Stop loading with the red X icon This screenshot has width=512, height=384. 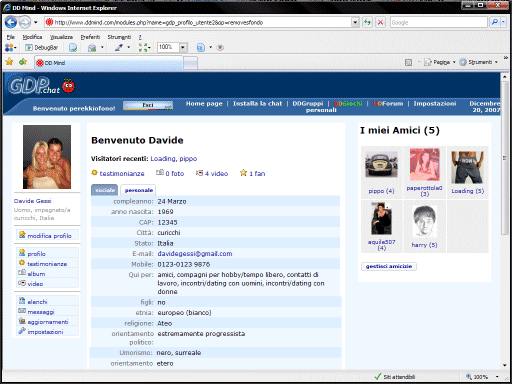tap(380, 22)
